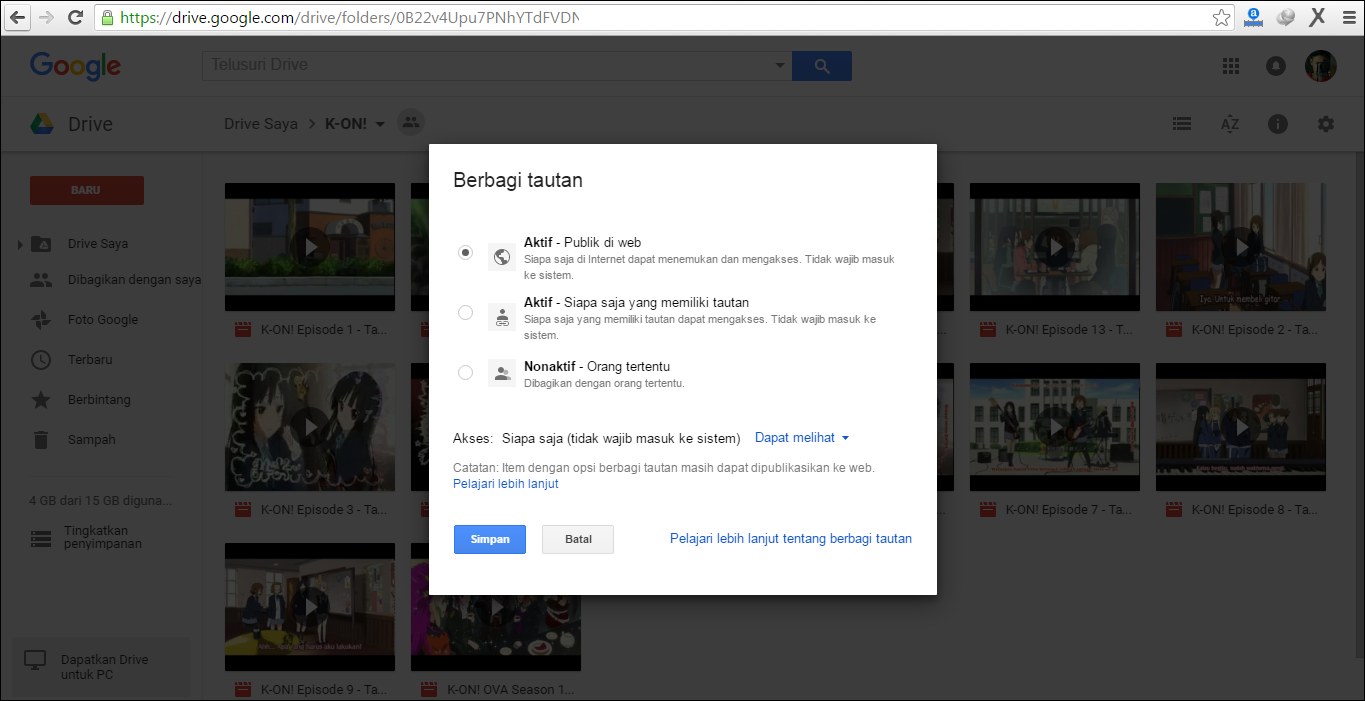Click the link-sharing person icon
This screenshot has height=701, width=1365.
502,317
